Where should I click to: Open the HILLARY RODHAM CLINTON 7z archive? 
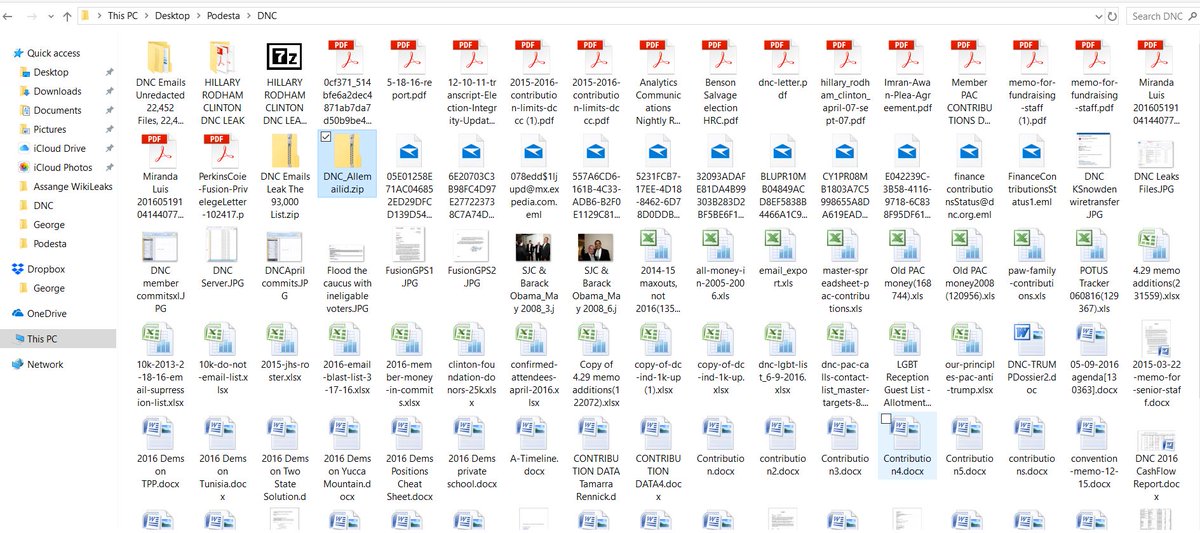[x=283, y=60]
